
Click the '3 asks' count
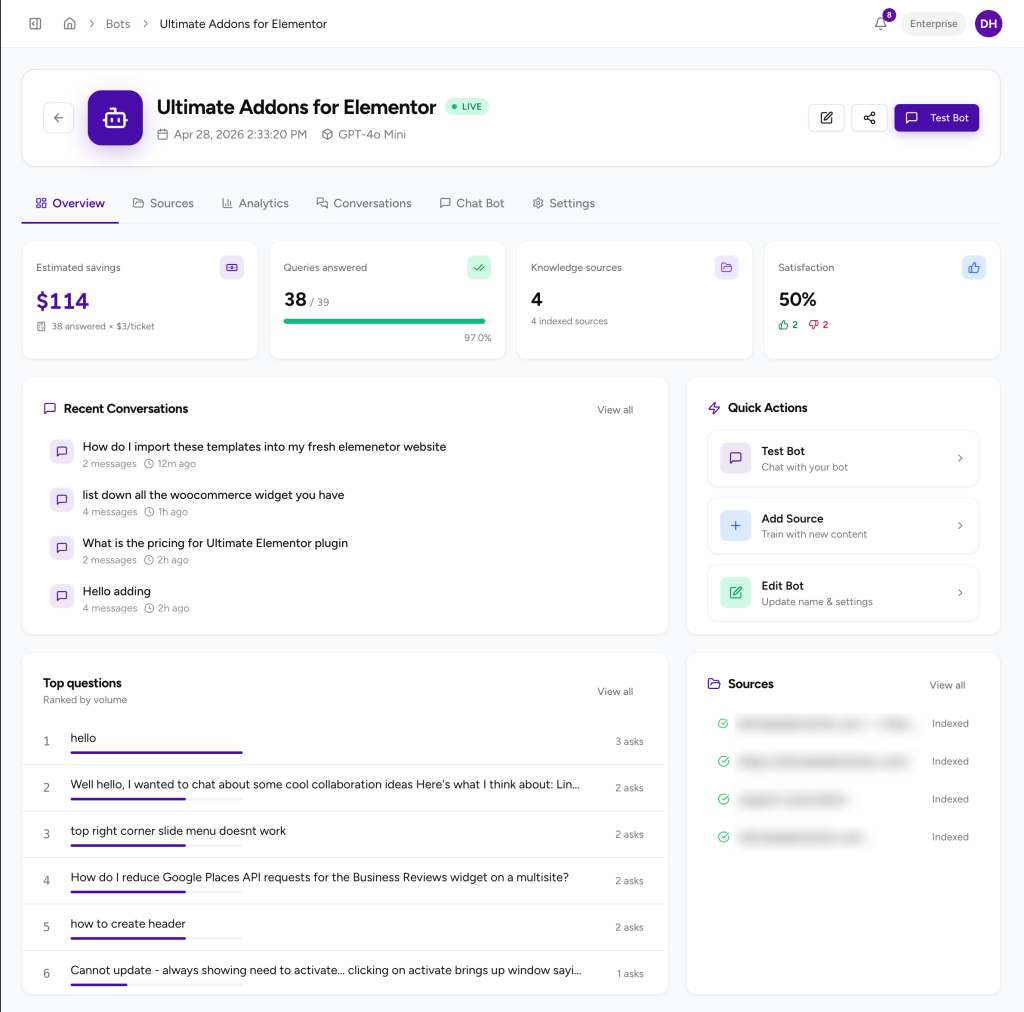[x=629, y=742]
